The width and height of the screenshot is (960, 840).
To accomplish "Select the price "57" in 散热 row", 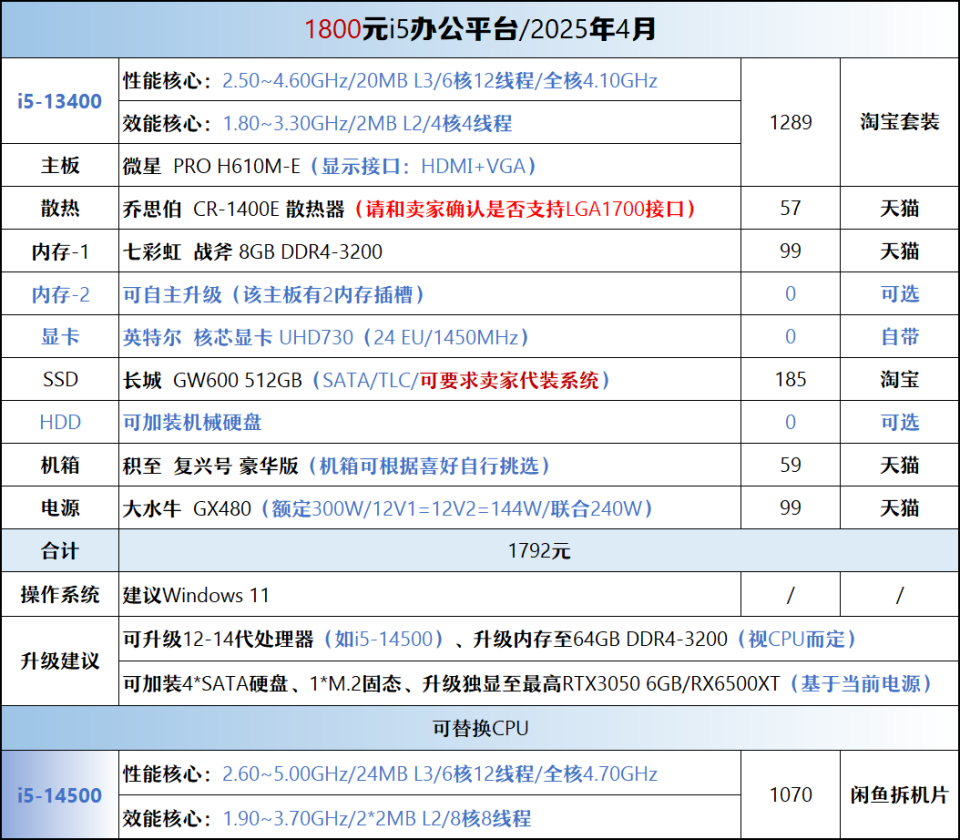I will coord(790,208).
